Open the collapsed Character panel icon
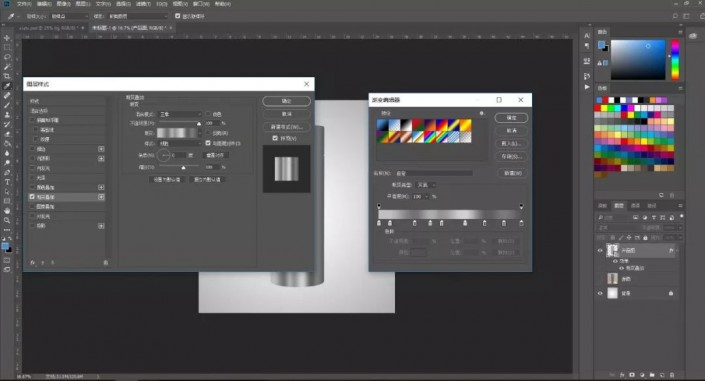The width and height of the screenshot is (705, 381). point(587,35)
